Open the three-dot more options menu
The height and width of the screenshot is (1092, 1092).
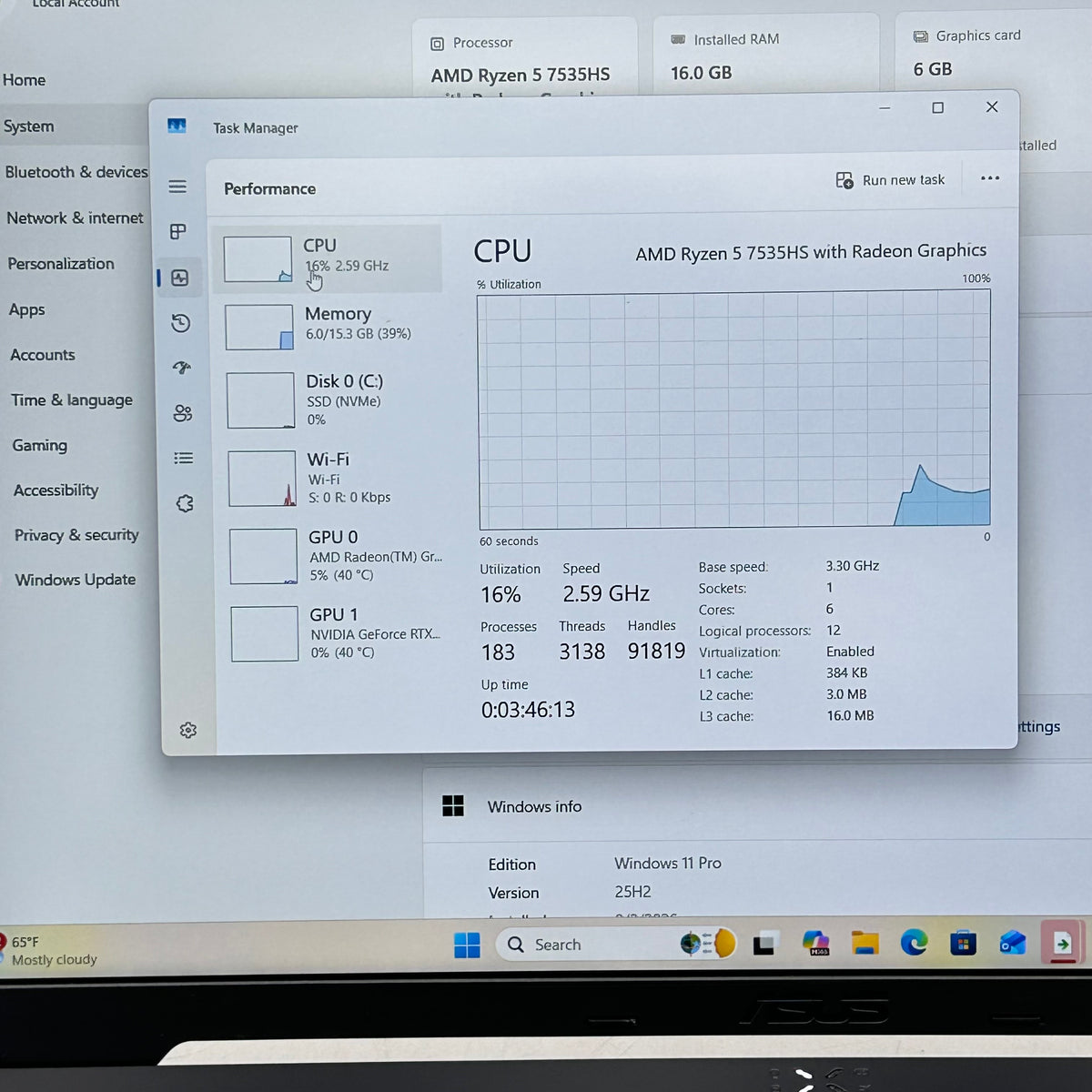pos(990,178)
